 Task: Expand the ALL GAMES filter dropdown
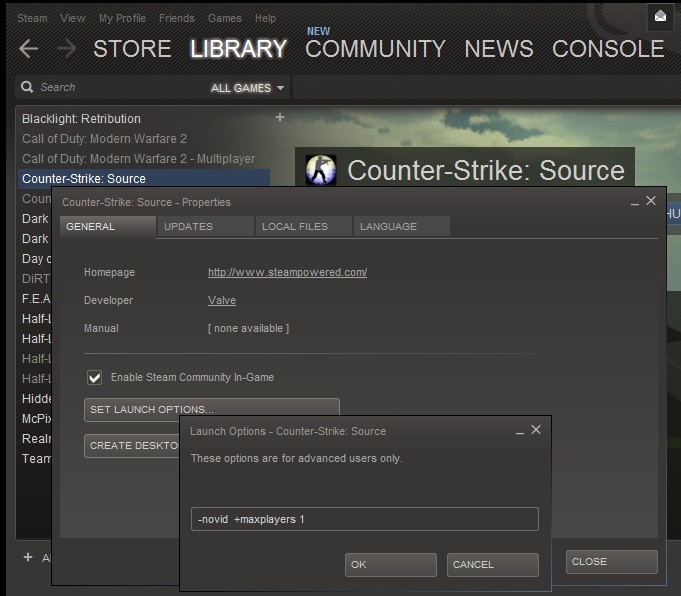pyautogui.click(x=247, y=88)
